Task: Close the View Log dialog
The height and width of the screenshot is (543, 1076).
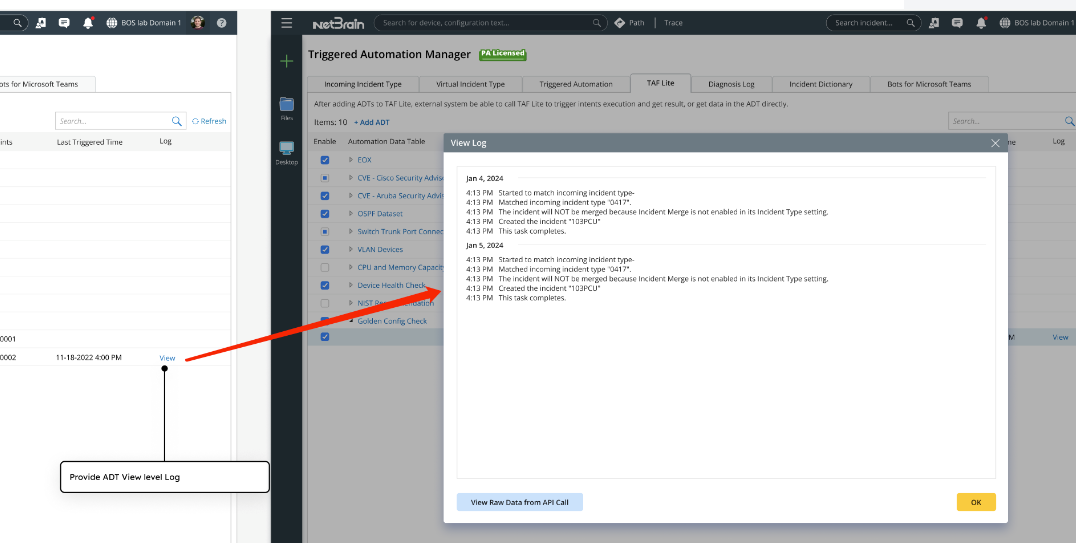Action: point(995,143)
